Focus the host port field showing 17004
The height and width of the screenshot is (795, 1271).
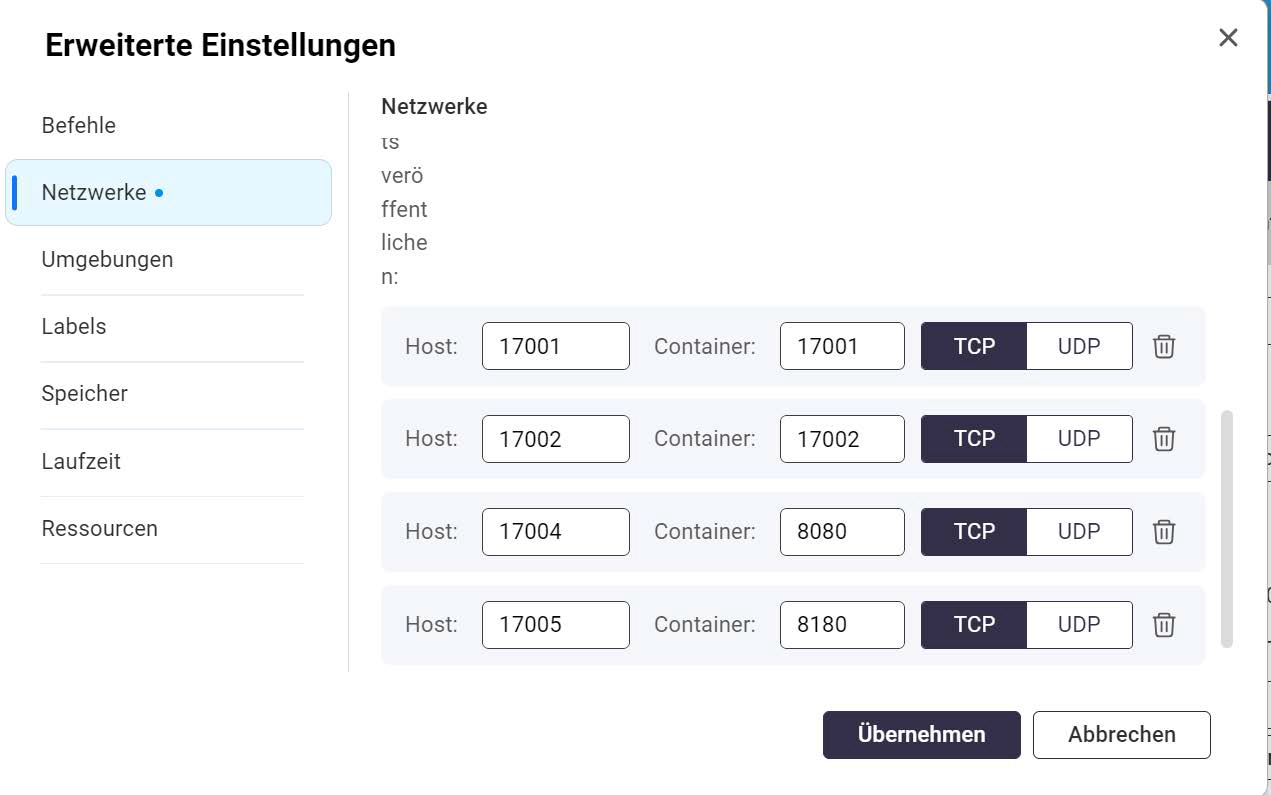pos(555,532)
